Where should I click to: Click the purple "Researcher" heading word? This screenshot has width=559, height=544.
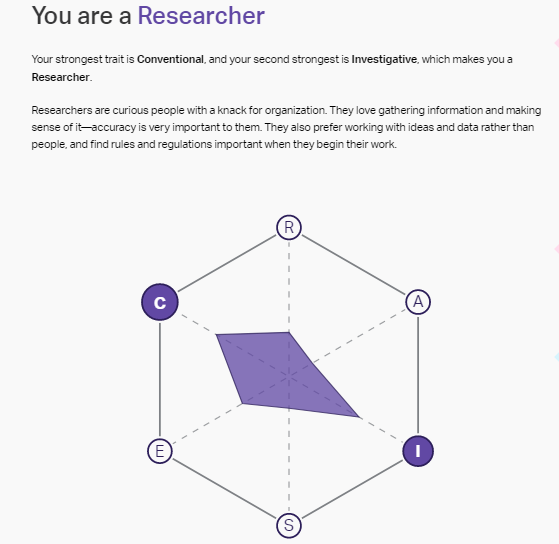(201, 16)
